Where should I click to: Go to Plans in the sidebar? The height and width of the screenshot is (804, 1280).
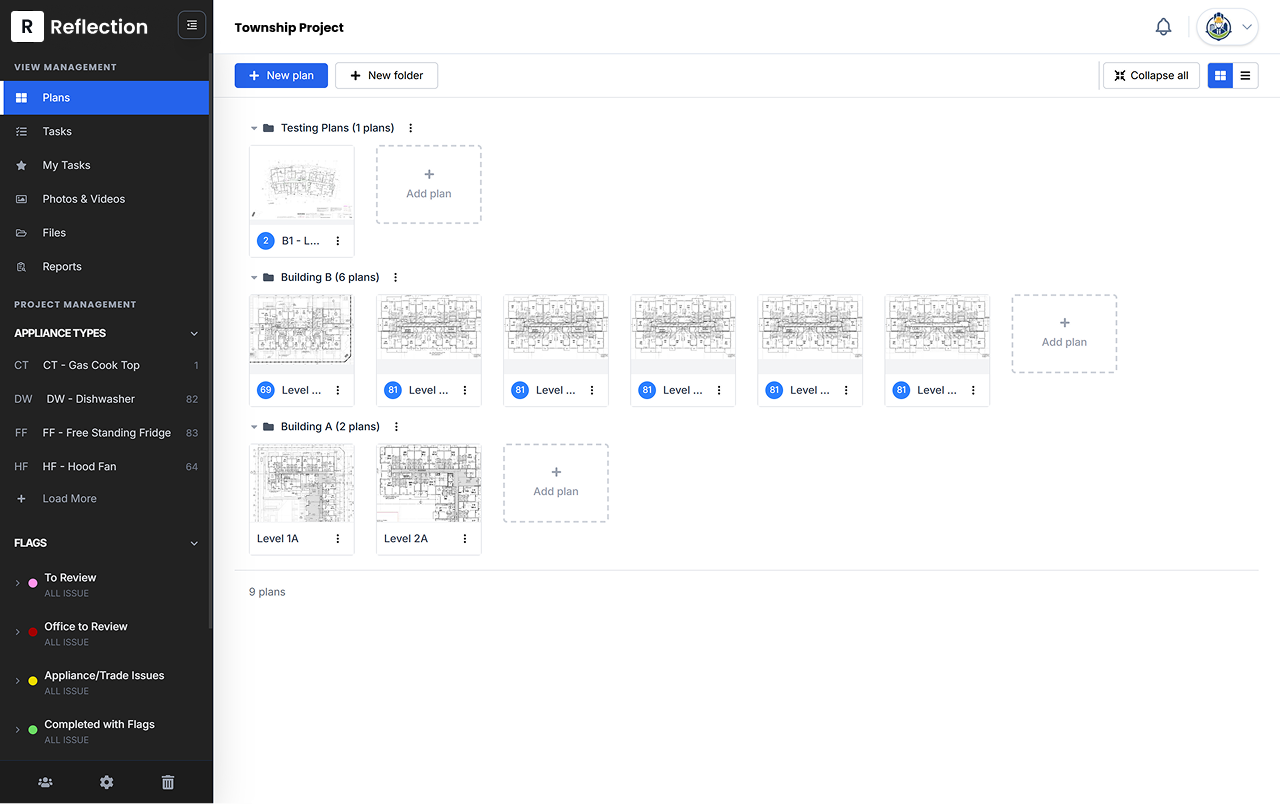pyautogui.click(x=106, y=98)
